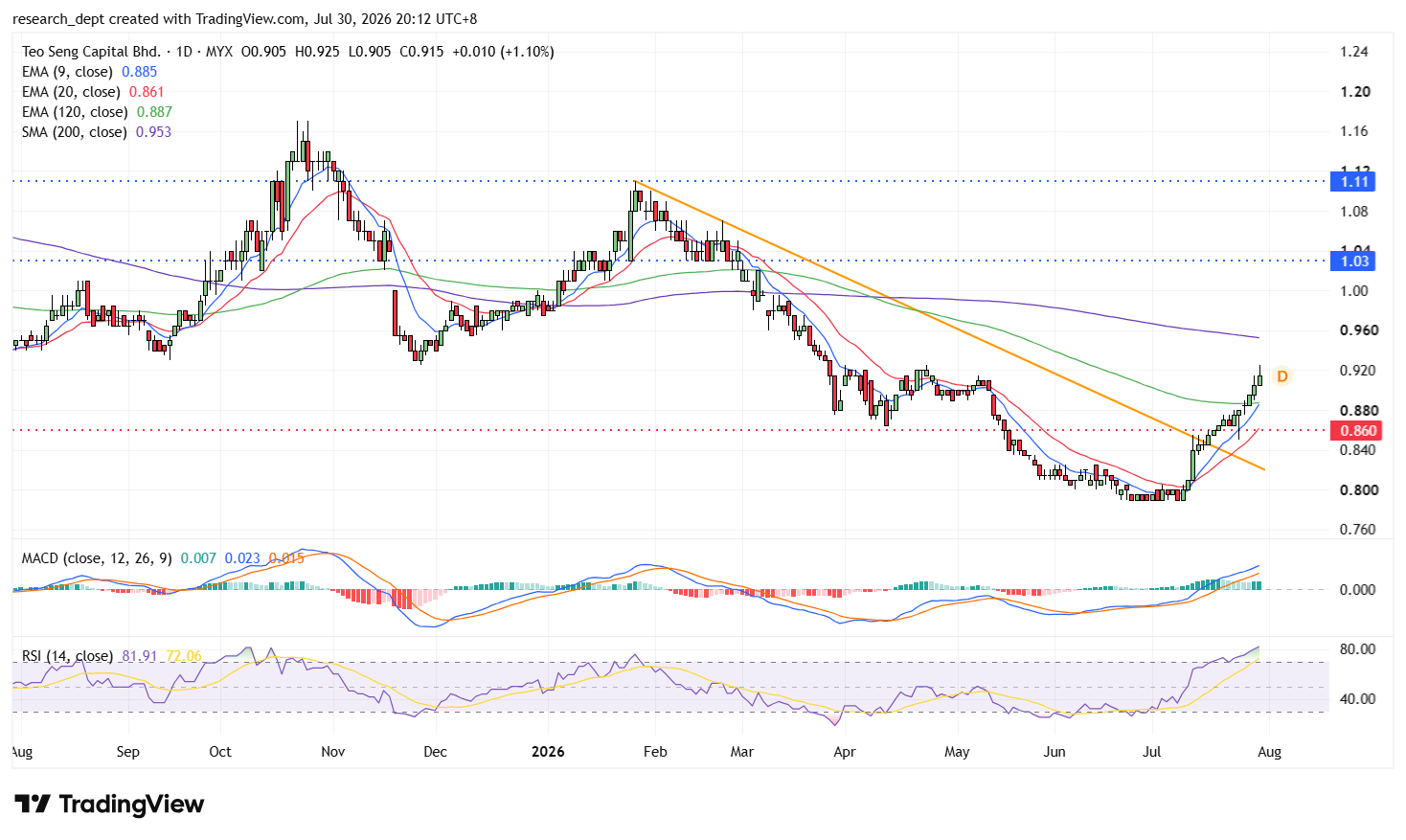
Task: Click the 0.760 price axis label
Action: (x=1359, y=530)
